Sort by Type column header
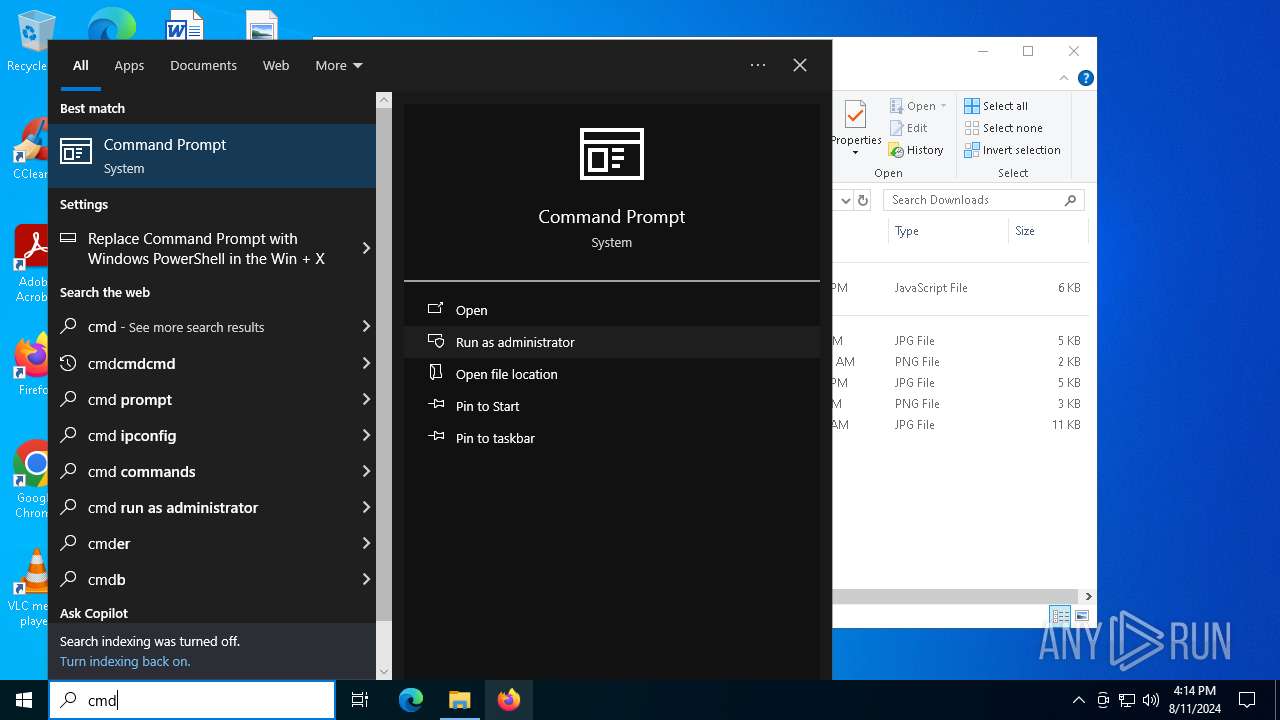Viewport: 1280px width, 720px height. tap(948, 231)
